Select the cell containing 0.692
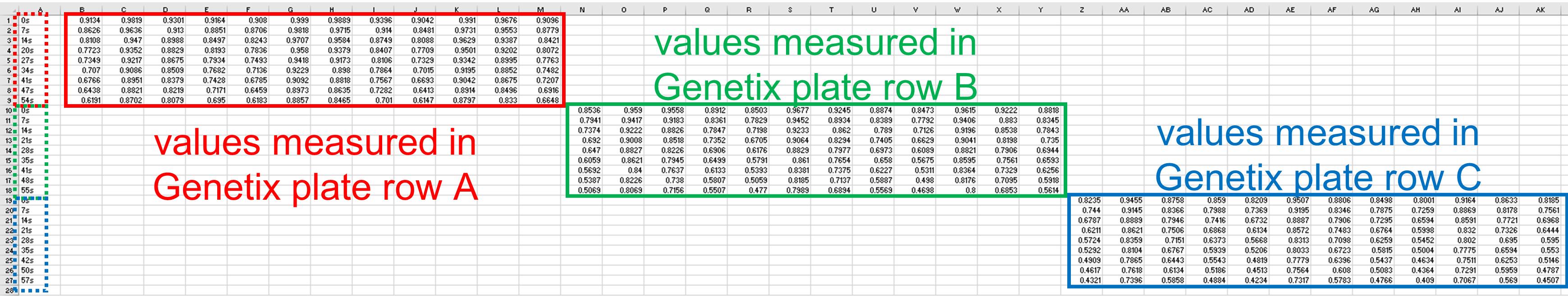 pyautogui.click(x=581, y=140)
